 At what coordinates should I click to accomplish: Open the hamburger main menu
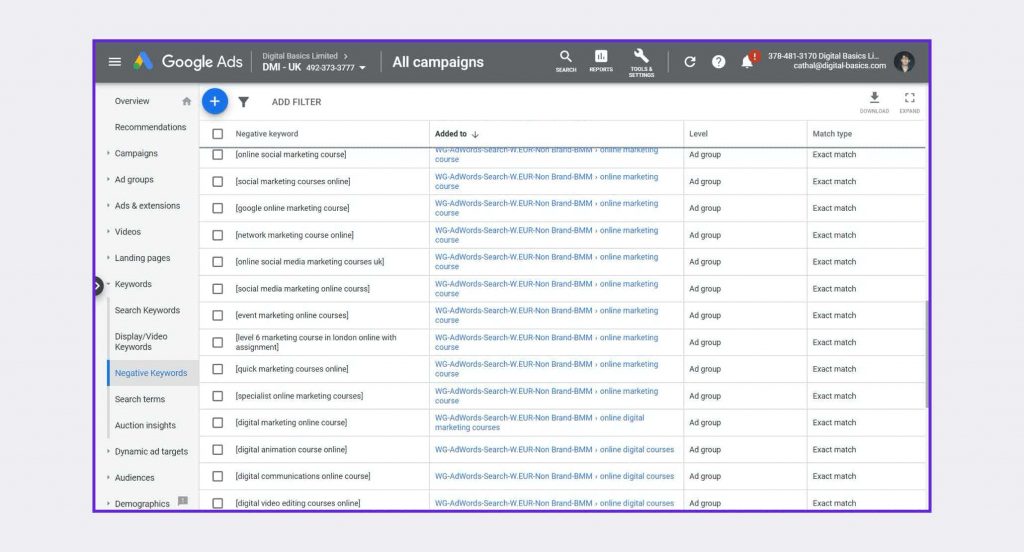click(115, 62)
